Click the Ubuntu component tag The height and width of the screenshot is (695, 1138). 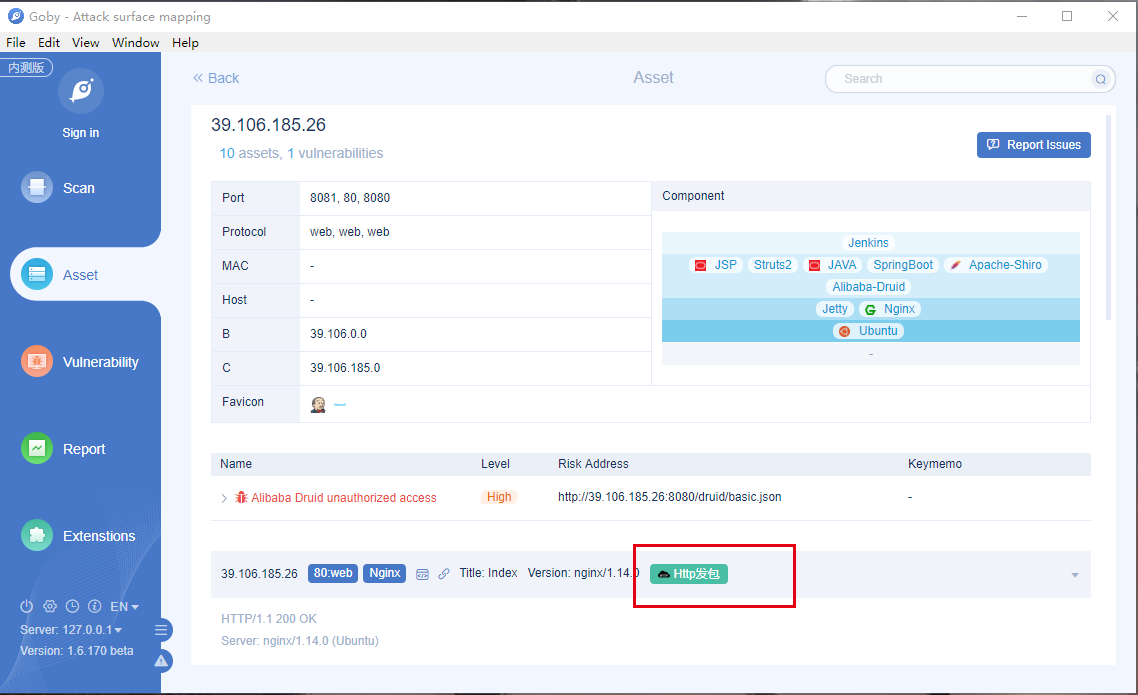click(869, 331)
